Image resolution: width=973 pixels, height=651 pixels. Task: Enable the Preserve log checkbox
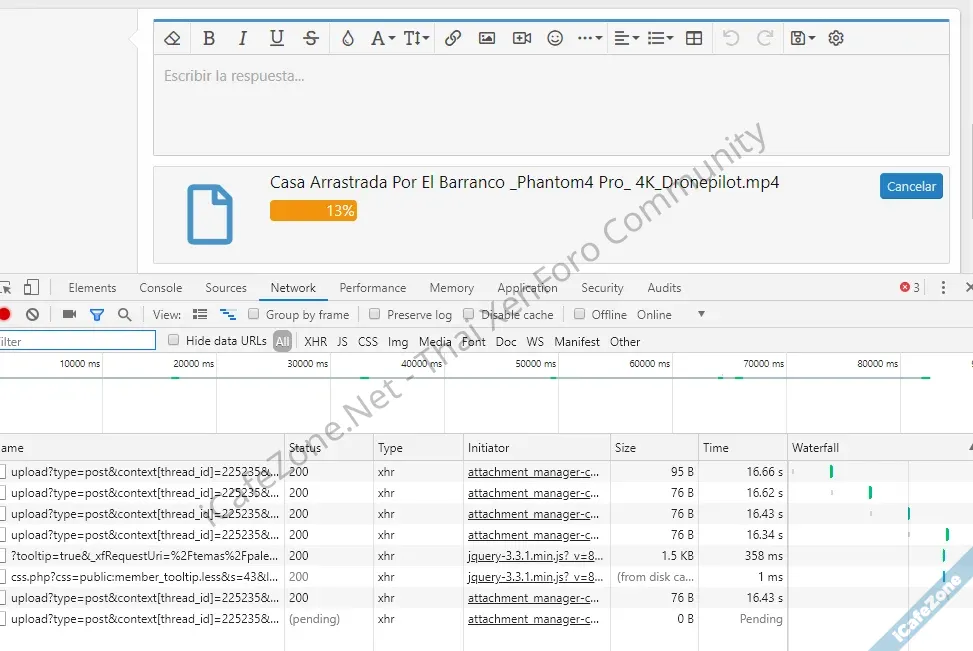375,314
